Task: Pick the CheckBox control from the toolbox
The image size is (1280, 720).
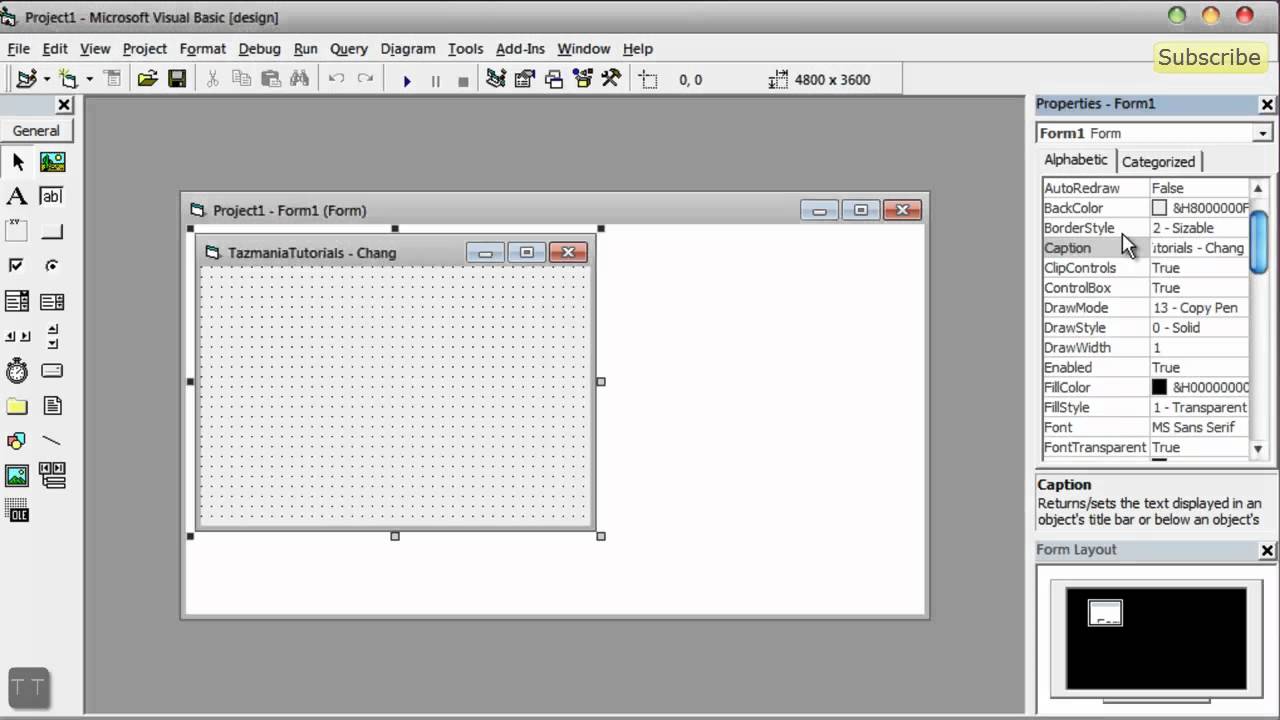Action: (x=16, y=265)
